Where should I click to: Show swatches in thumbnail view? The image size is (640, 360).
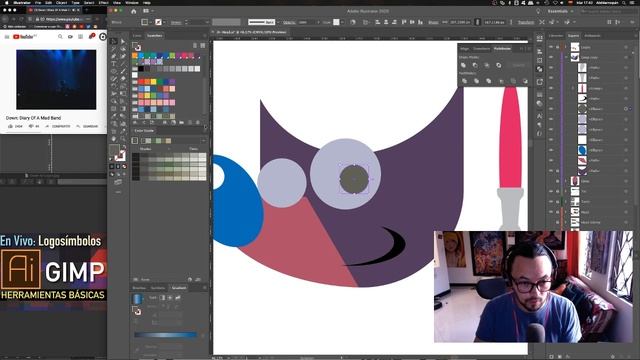[x=202, y=45]
